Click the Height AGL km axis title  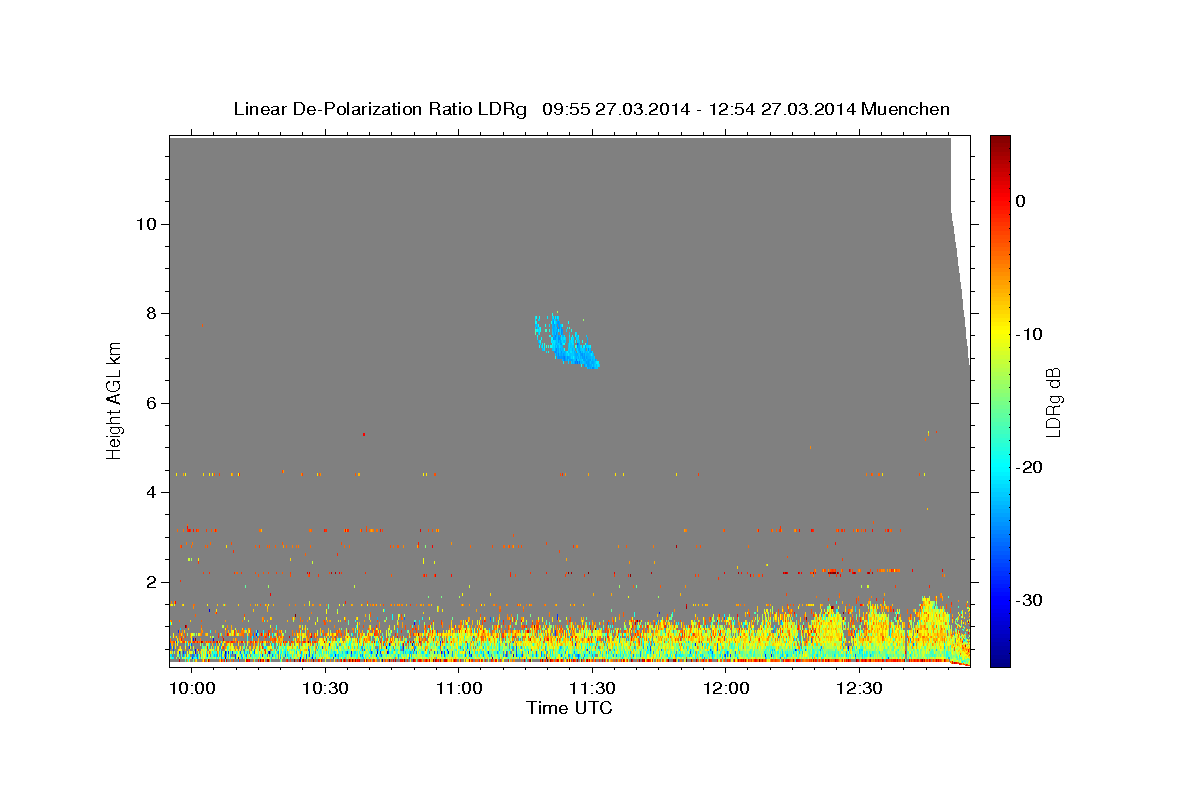(114, 400)
